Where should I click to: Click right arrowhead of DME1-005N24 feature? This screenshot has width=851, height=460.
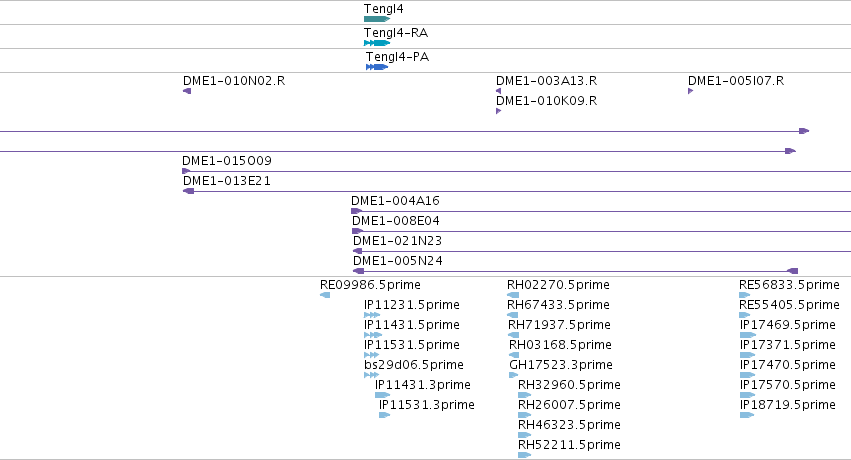793,271
